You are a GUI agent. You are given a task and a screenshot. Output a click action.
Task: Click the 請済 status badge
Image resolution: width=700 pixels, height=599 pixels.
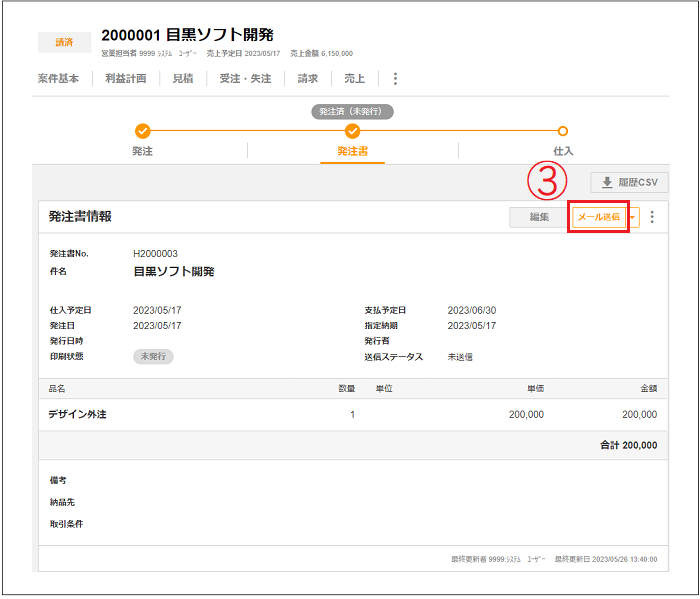point(64,42)
